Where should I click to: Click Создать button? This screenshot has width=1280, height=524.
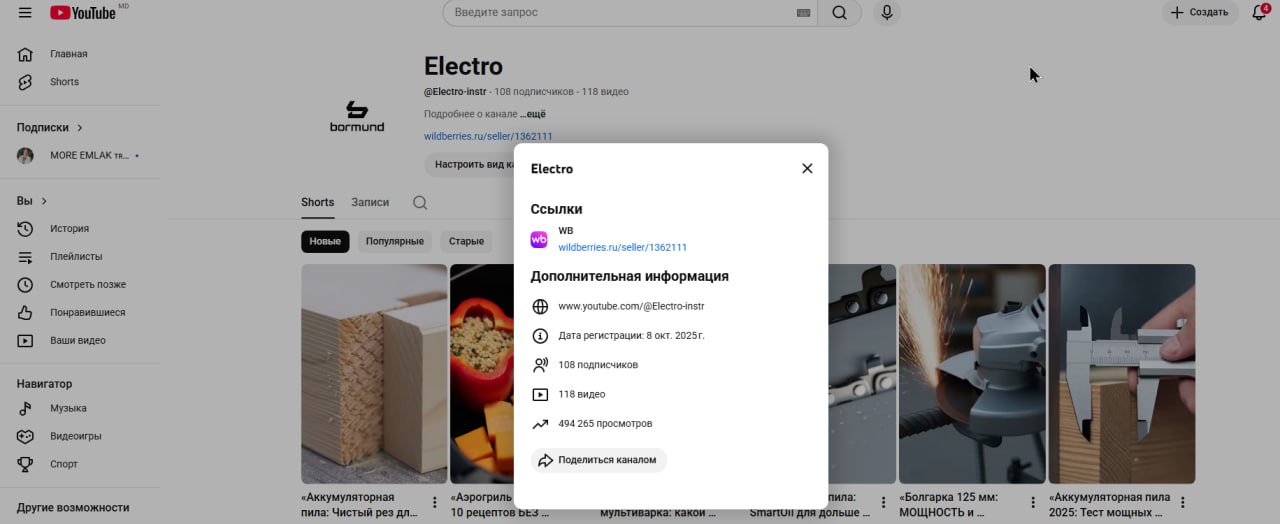tap(1200, 13)
